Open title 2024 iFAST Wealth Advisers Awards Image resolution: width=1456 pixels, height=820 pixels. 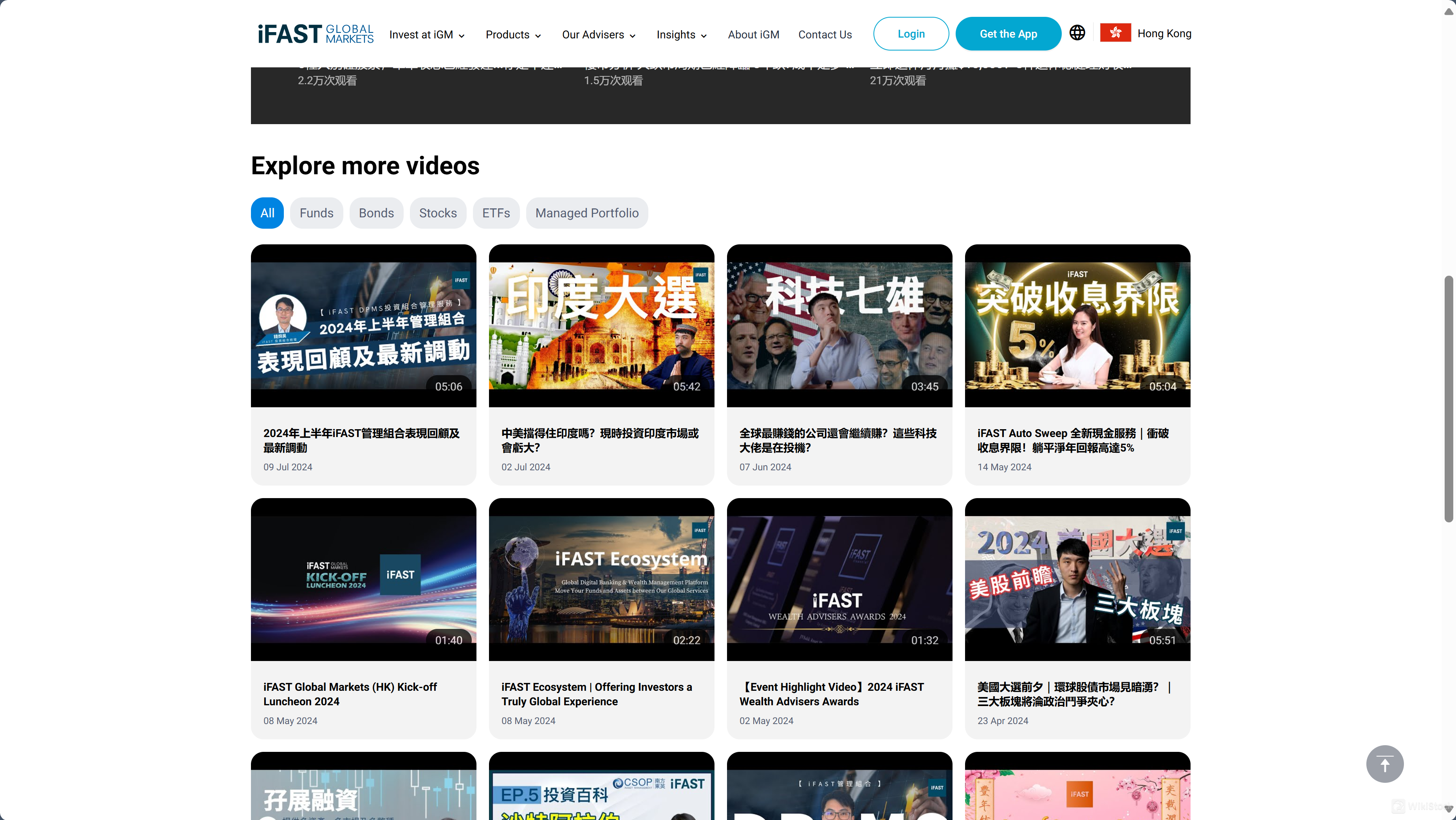click(832, 694)
